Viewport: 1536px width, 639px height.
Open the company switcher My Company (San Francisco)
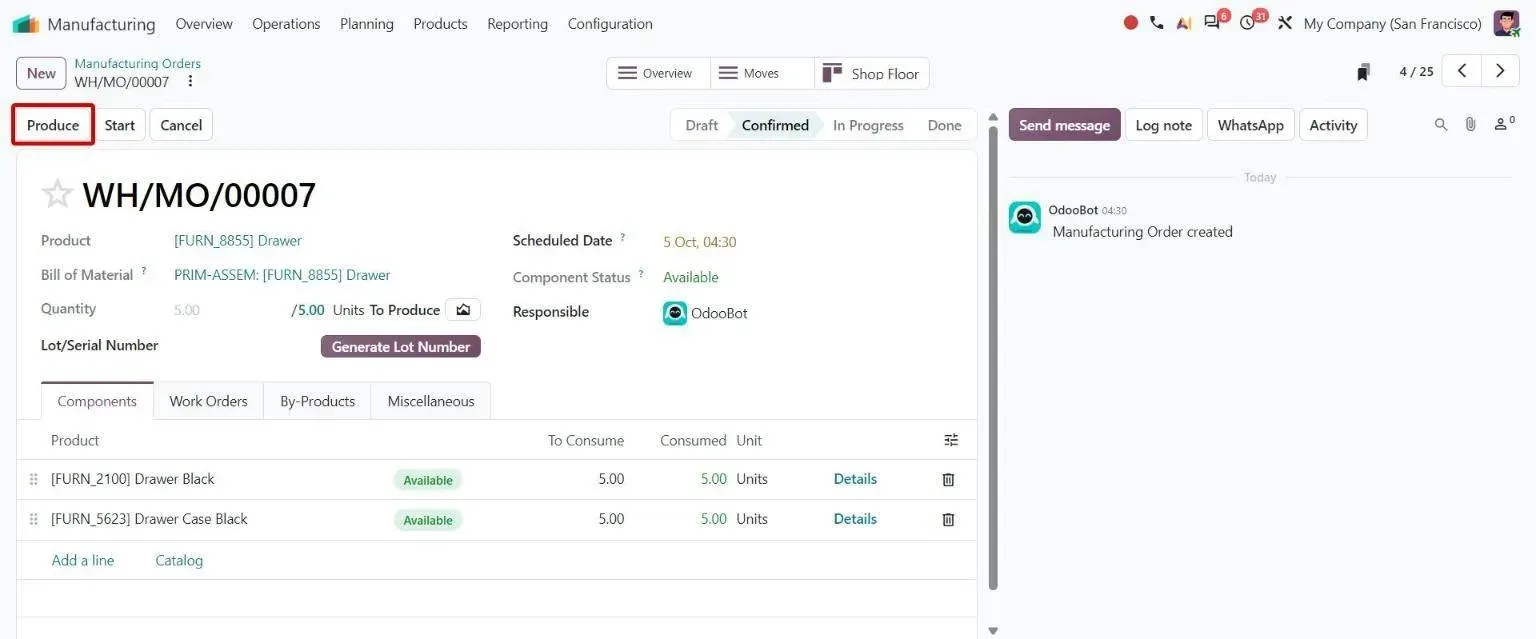click(1393, 24)
